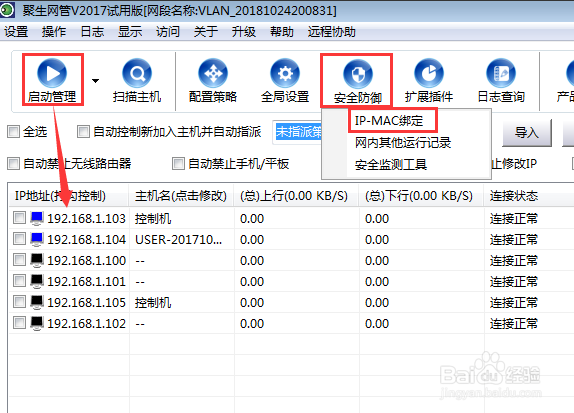Check the box for host 192.168.1.103
The image size is (574, 413).
(19, 218)
